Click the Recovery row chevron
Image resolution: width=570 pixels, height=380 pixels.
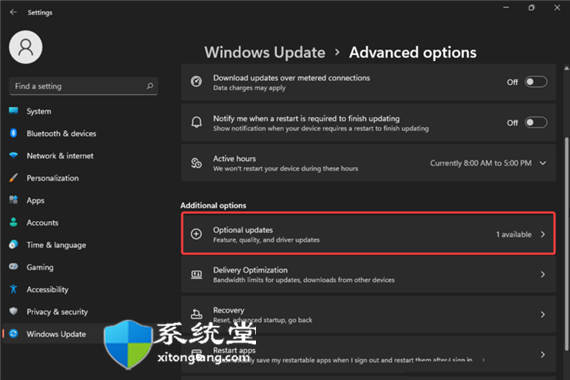click(543, 314)
